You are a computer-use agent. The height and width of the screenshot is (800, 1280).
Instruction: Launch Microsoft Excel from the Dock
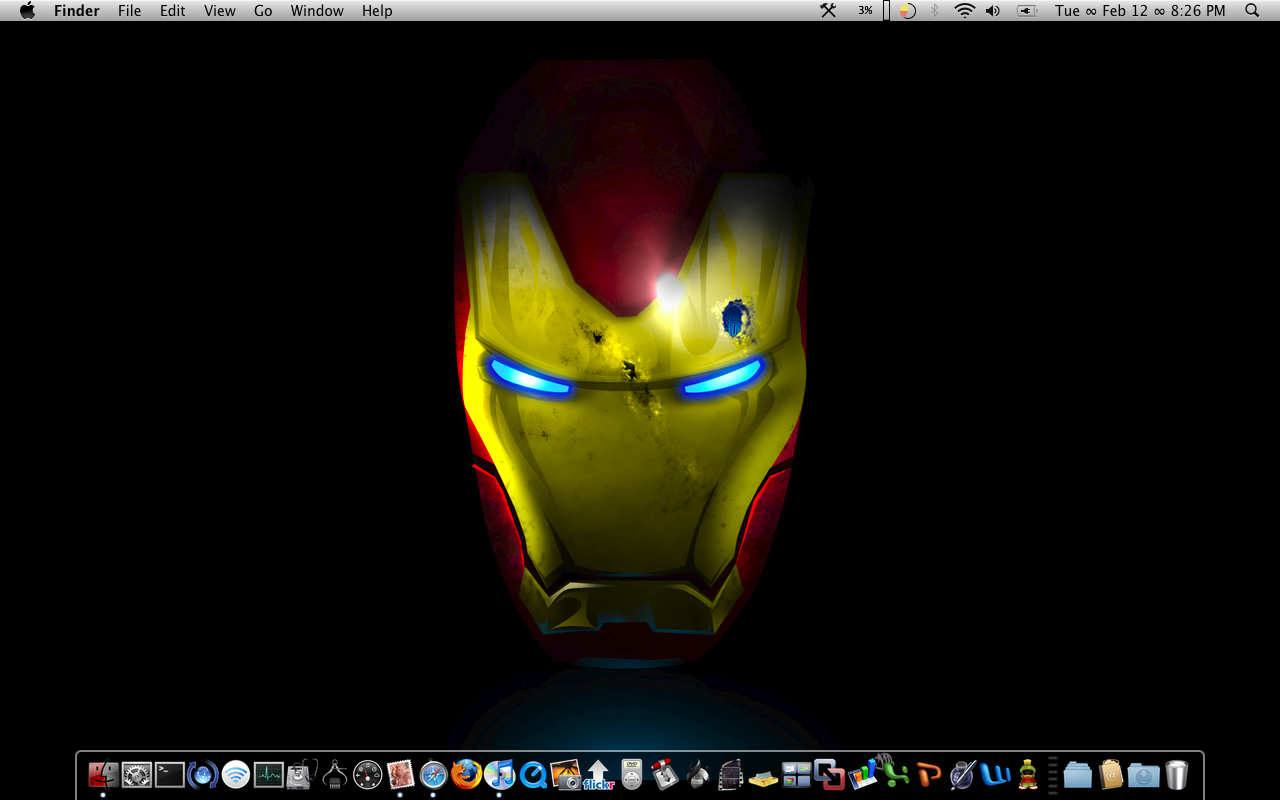click(895, 772)
